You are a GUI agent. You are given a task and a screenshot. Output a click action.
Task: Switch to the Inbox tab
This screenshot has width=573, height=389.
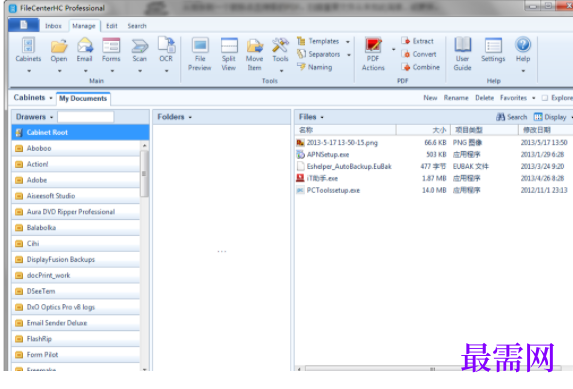pyautogui.click(x=53, y=26)
